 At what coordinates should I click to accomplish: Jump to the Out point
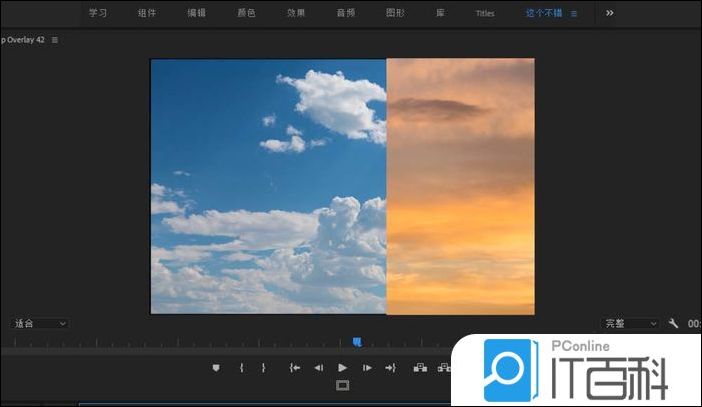(x=391, y=368)
